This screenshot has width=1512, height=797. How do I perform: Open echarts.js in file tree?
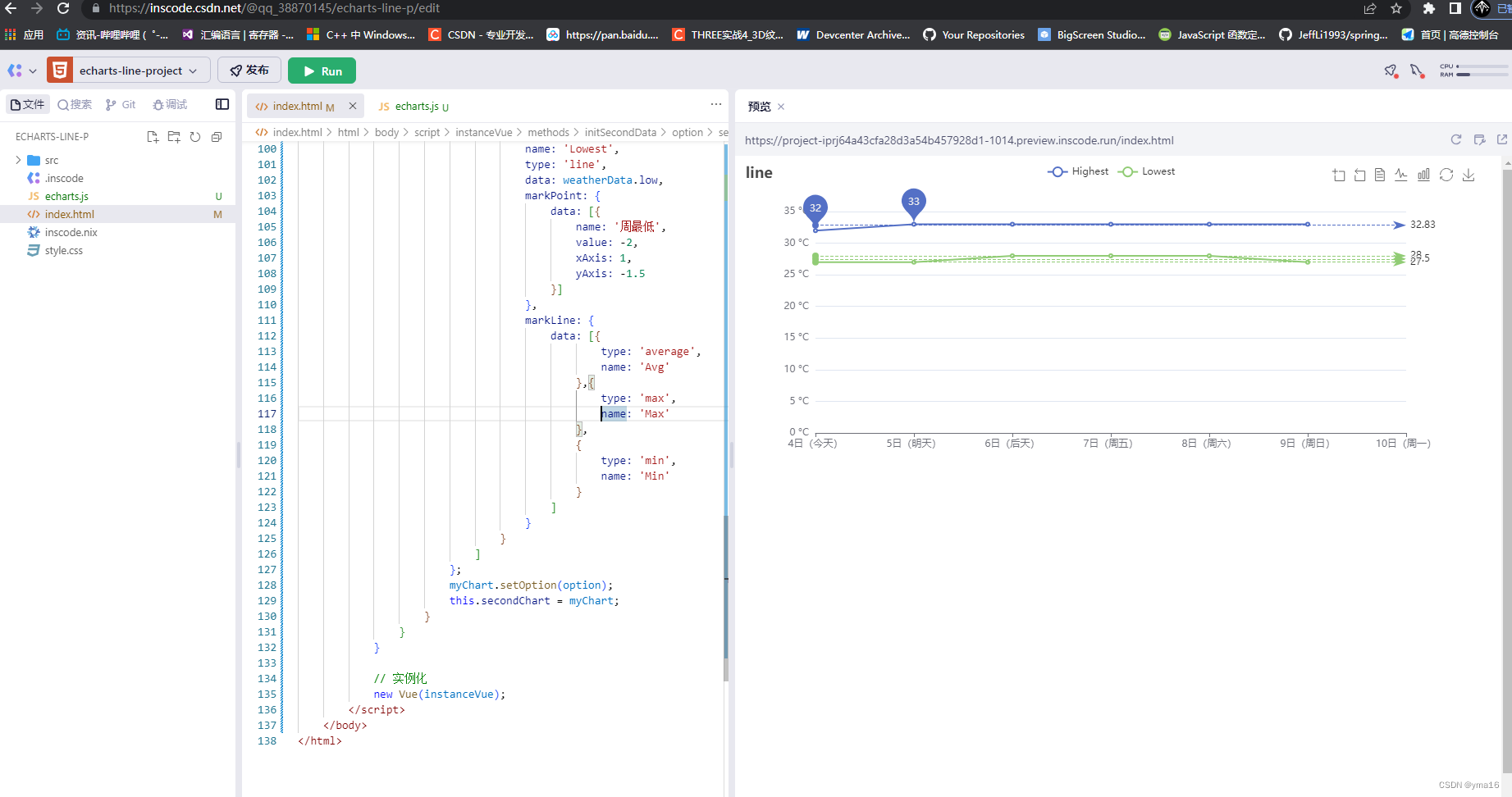(x=66, y=196)
